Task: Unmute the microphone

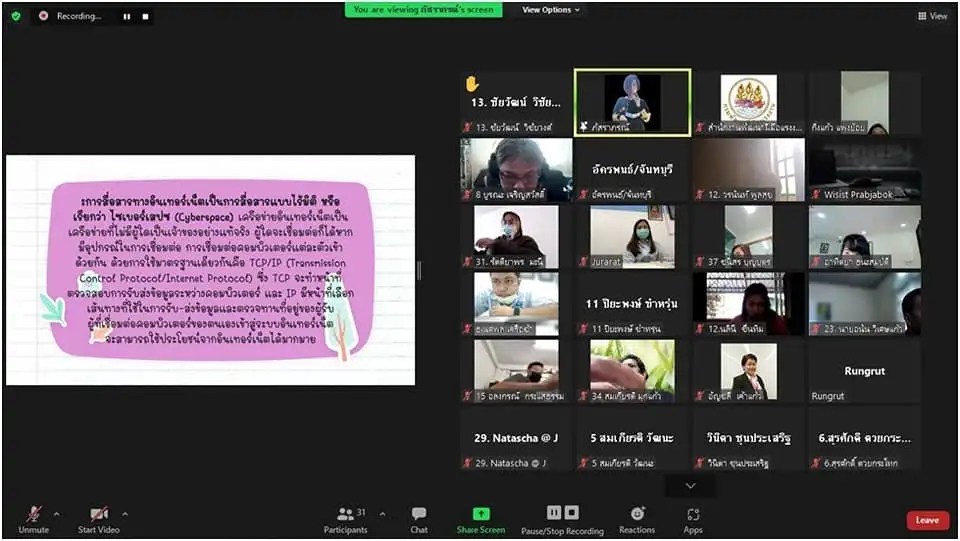Action: [33, 518]
